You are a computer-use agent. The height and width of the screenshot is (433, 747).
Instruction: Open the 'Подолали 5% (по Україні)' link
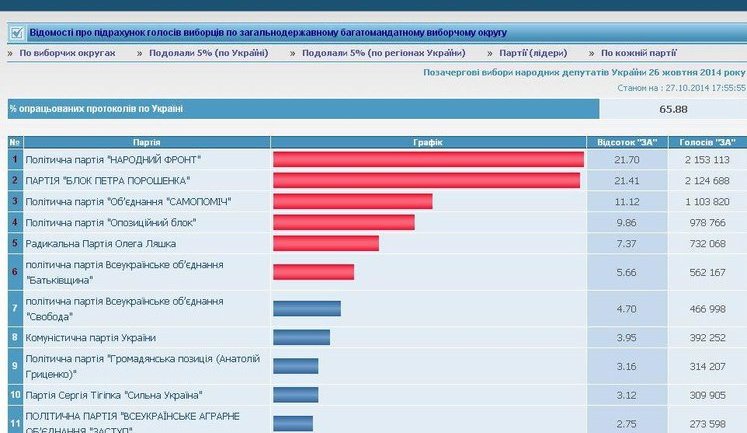(209, 53)
